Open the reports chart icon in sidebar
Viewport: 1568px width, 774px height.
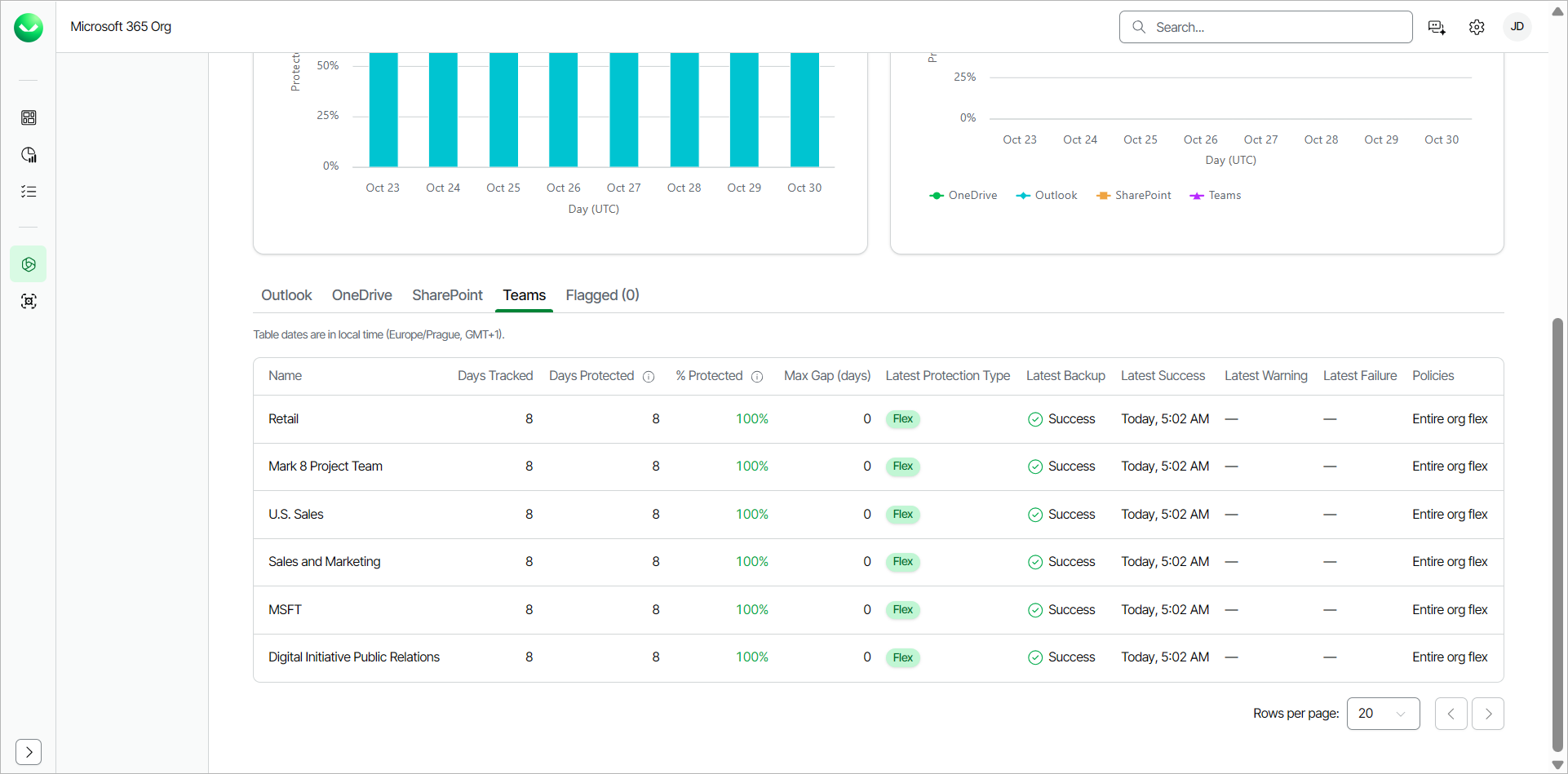(29, 155)
